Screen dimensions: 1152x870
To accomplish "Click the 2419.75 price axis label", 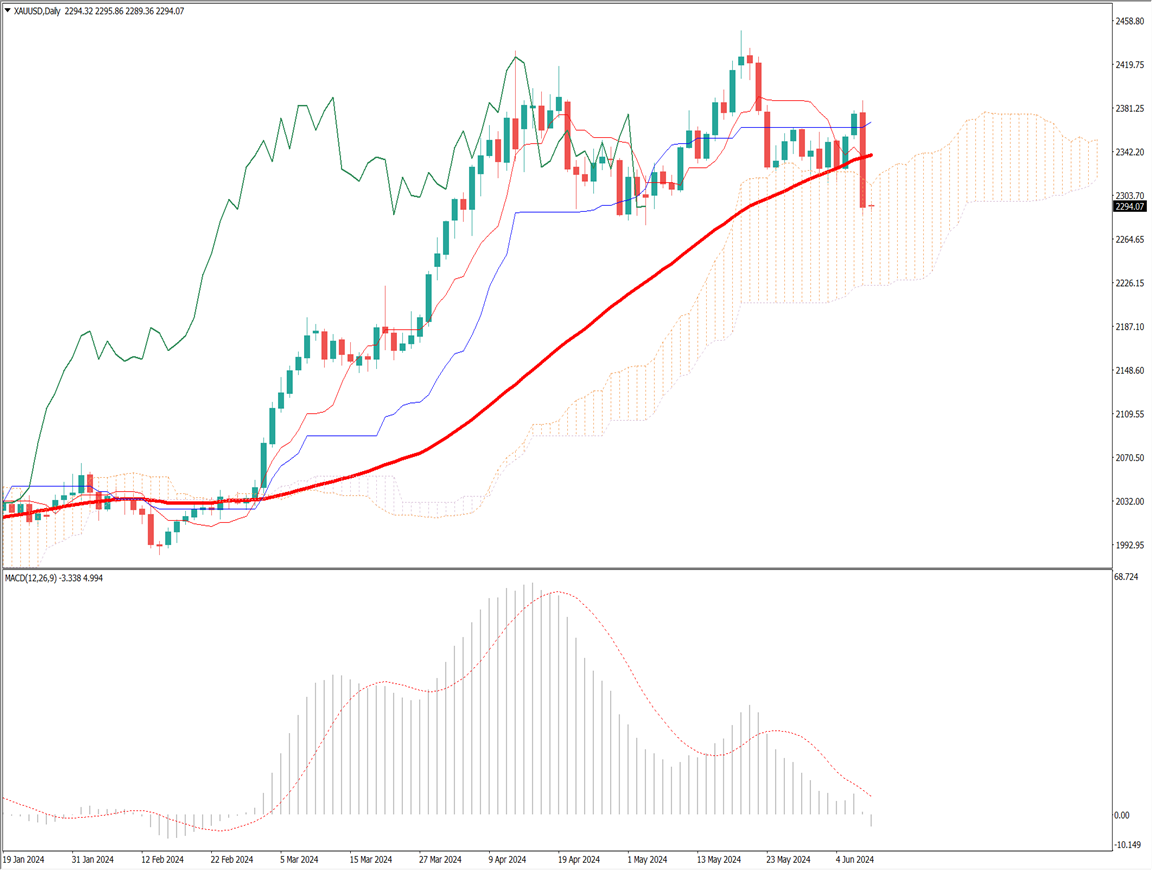I will click(x=1130, y=65).
